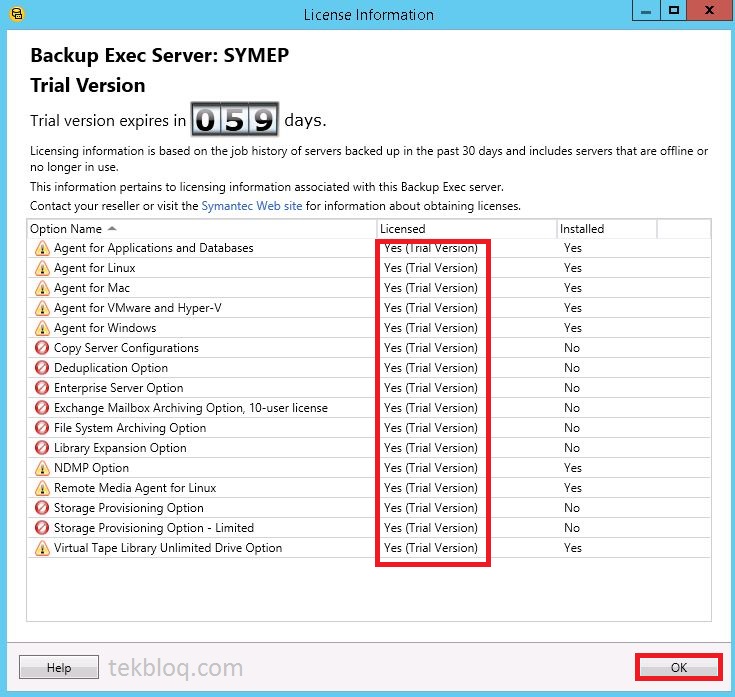Click not-installed icon beside Storage Provisioning Option row
Viewport: 735px width, 697px height.
click(42, 508)
